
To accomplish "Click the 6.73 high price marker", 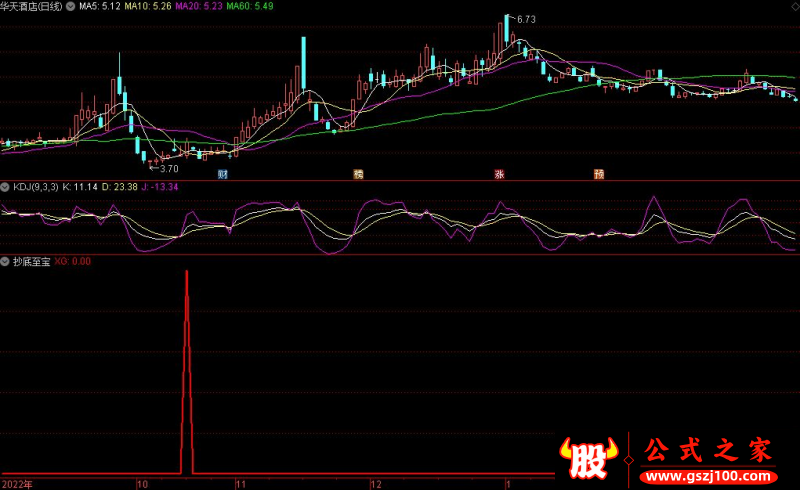I will coord(525,19).
